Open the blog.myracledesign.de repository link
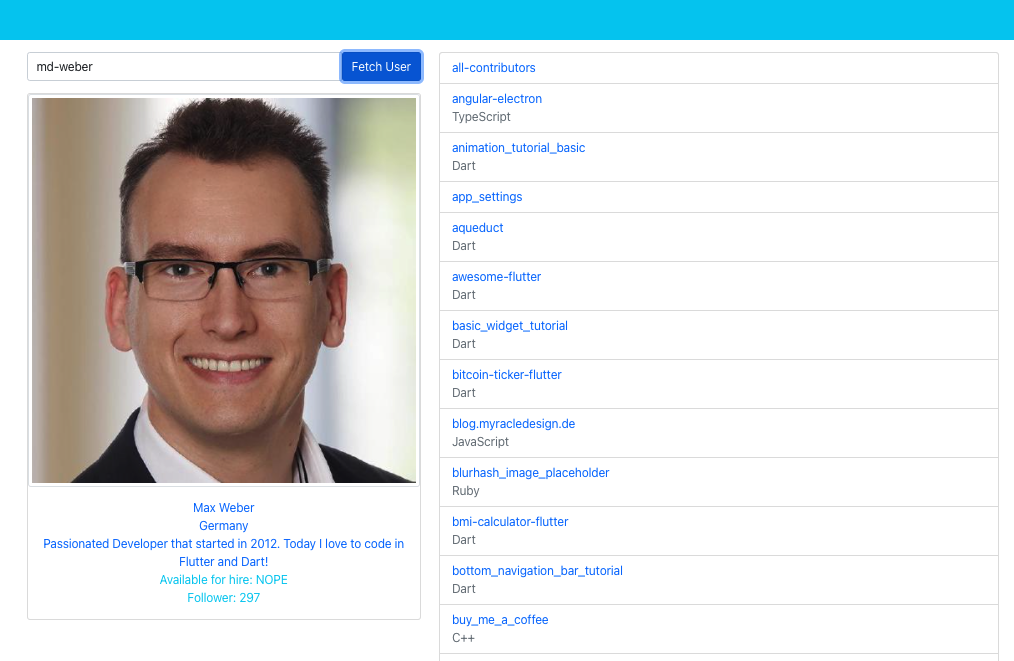 point(513,424)
